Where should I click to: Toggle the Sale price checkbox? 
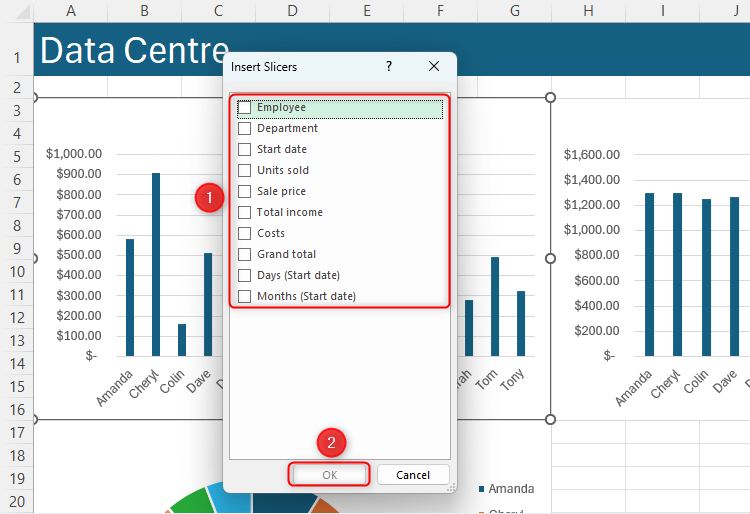pos(245,191)
